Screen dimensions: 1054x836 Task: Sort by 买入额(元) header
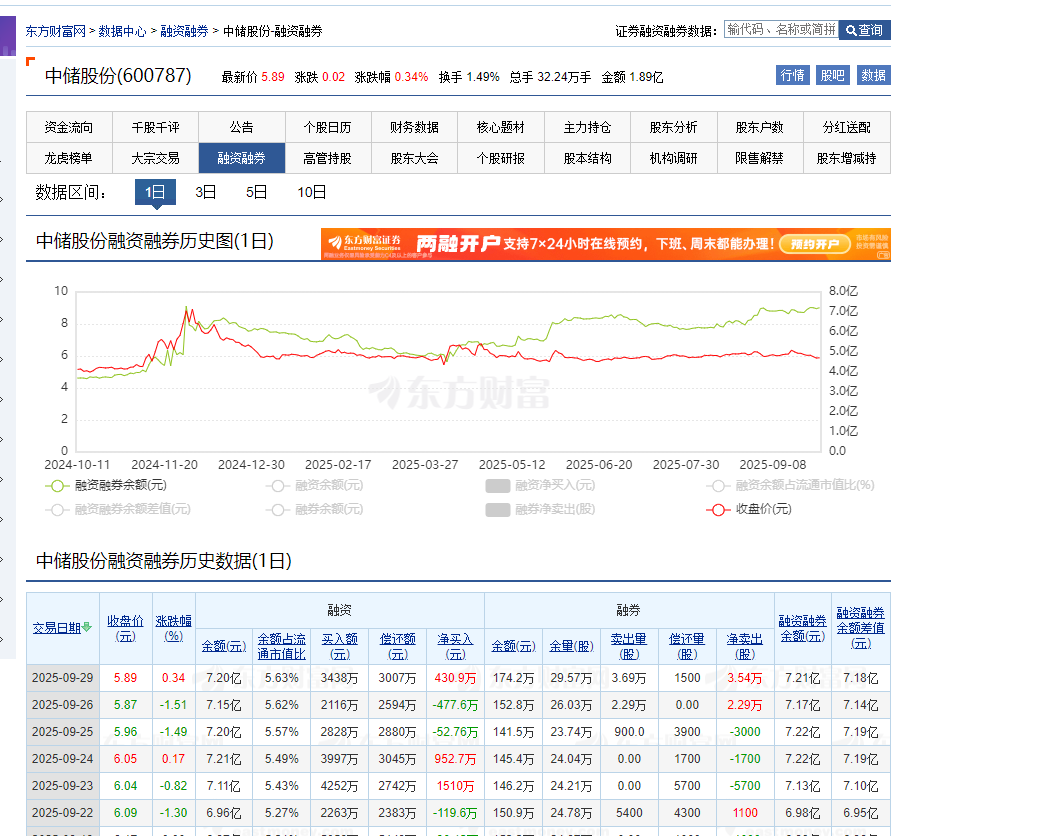coord(339,646)
